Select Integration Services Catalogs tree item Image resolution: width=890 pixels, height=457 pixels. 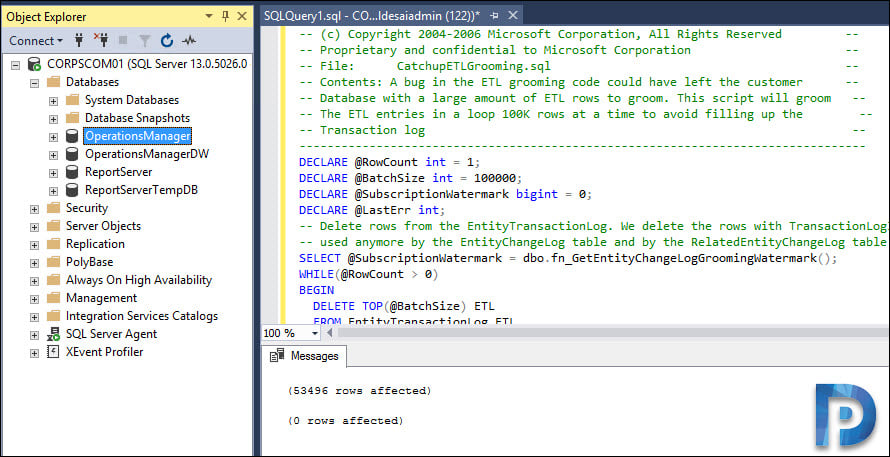tap(142, 316)
